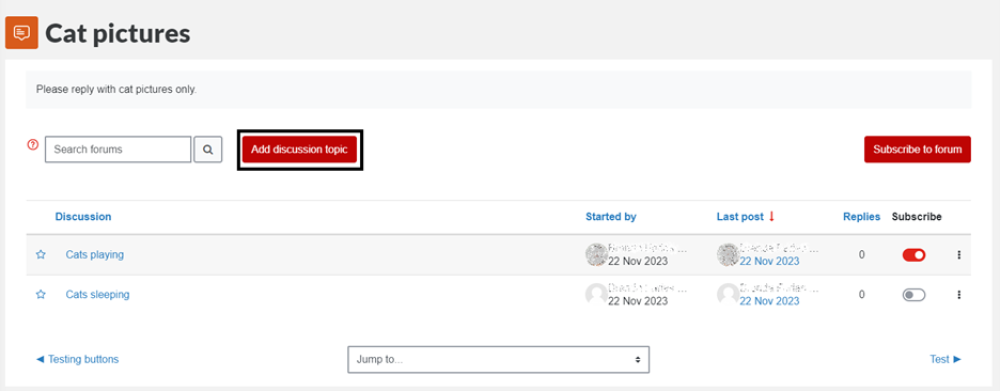Click the magnifying glass search button
Screen dimensions: 1000x391
point(208,149)
